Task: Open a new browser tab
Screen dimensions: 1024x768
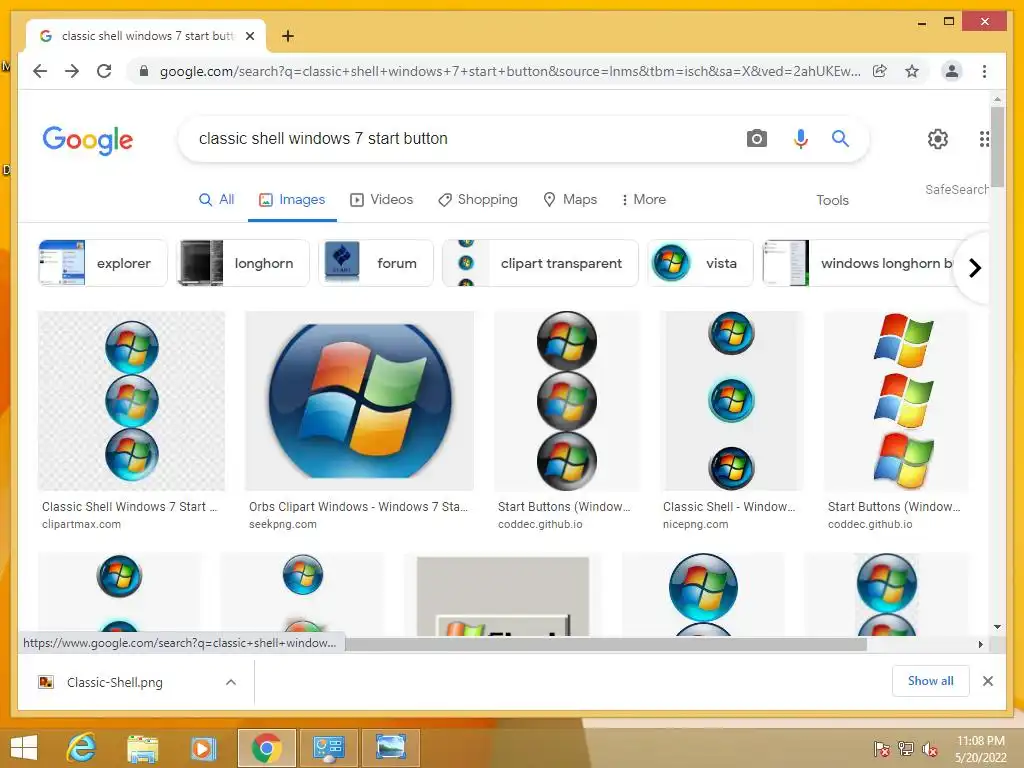Action: click(287, 36)
